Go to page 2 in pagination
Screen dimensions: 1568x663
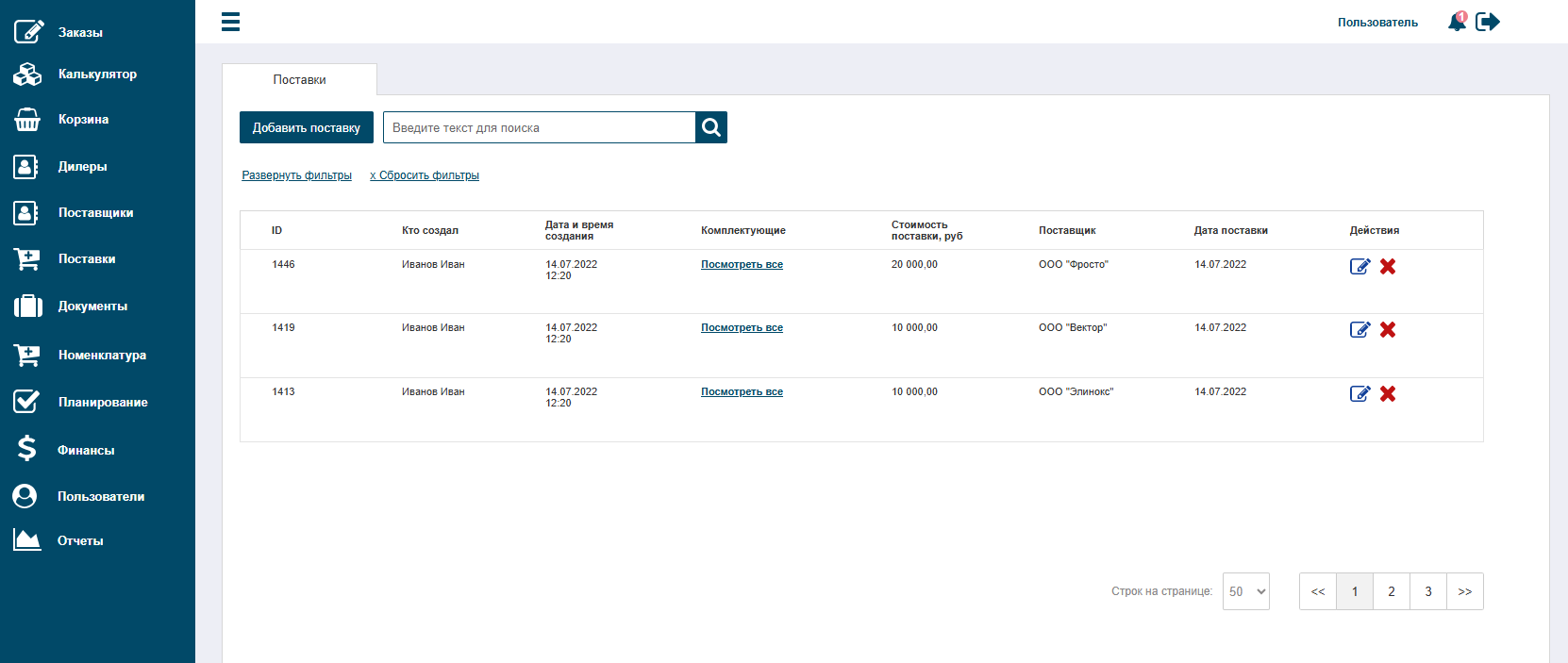(1392, 591)
